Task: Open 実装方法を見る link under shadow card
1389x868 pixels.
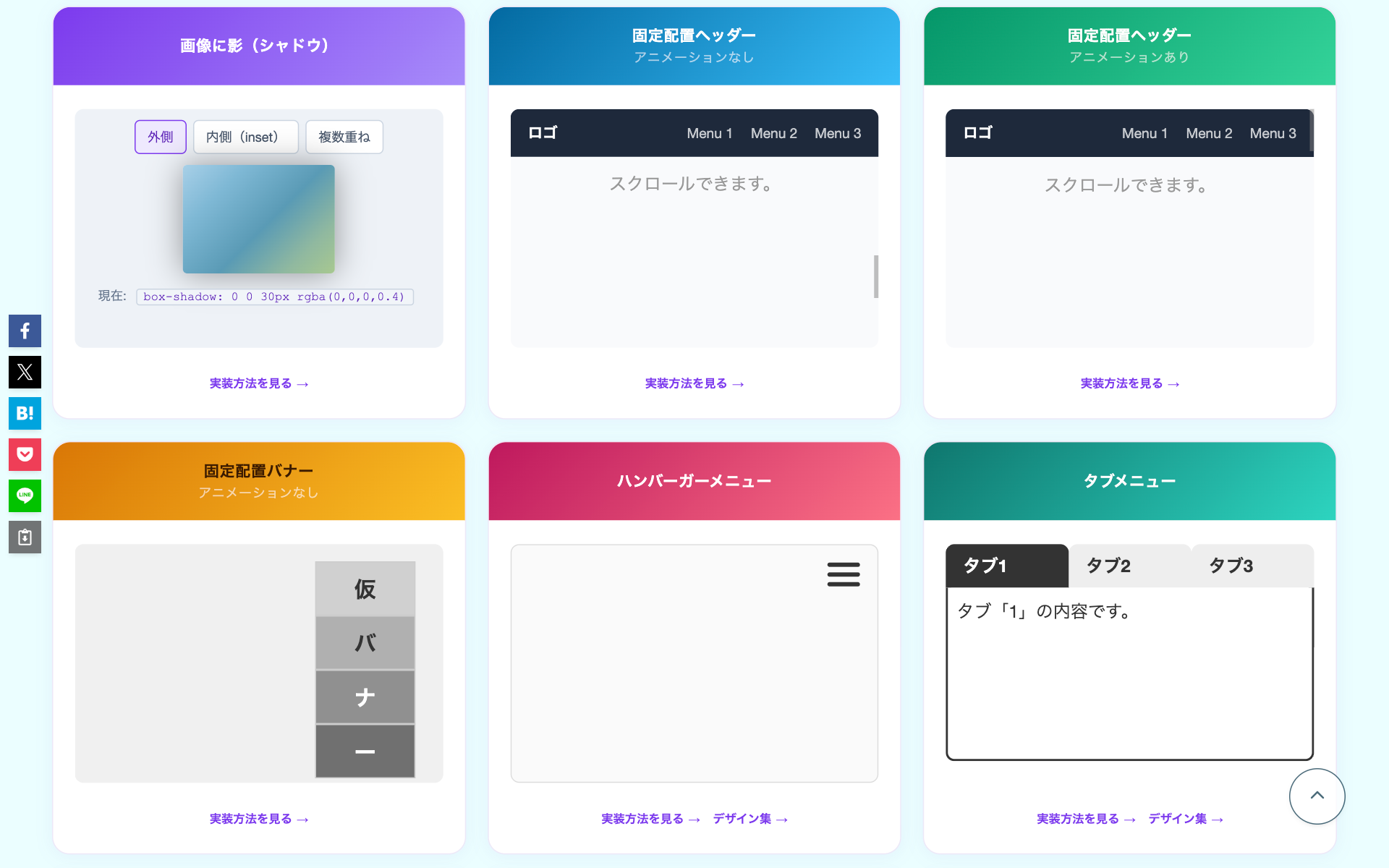Action: click(259, 383)
